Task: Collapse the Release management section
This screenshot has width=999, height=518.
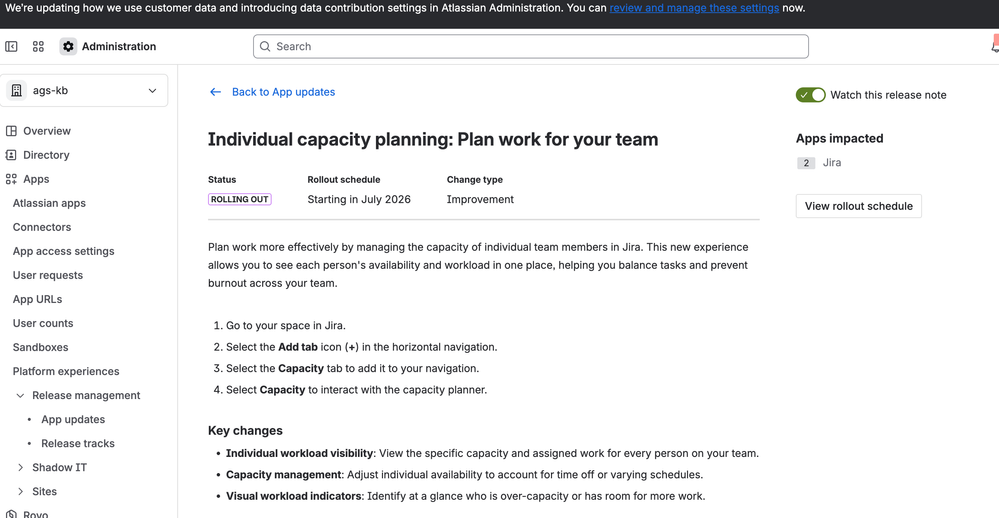Action: tap(20, 396)
